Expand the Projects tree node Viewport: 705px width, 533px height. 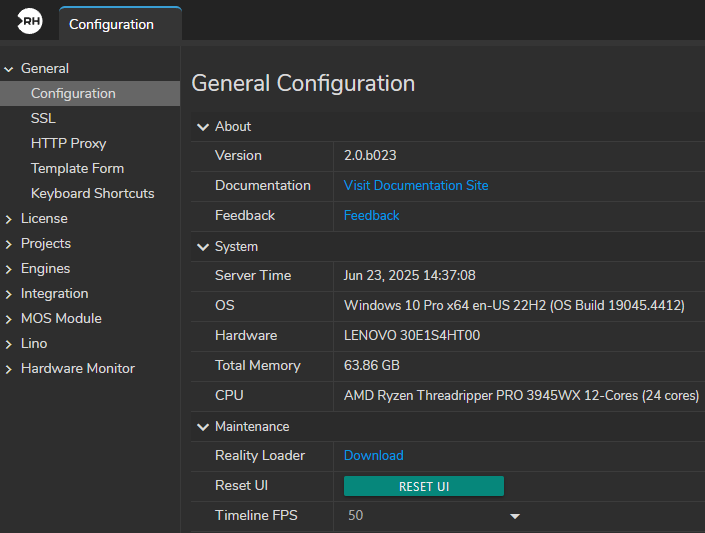click(9, 243)
